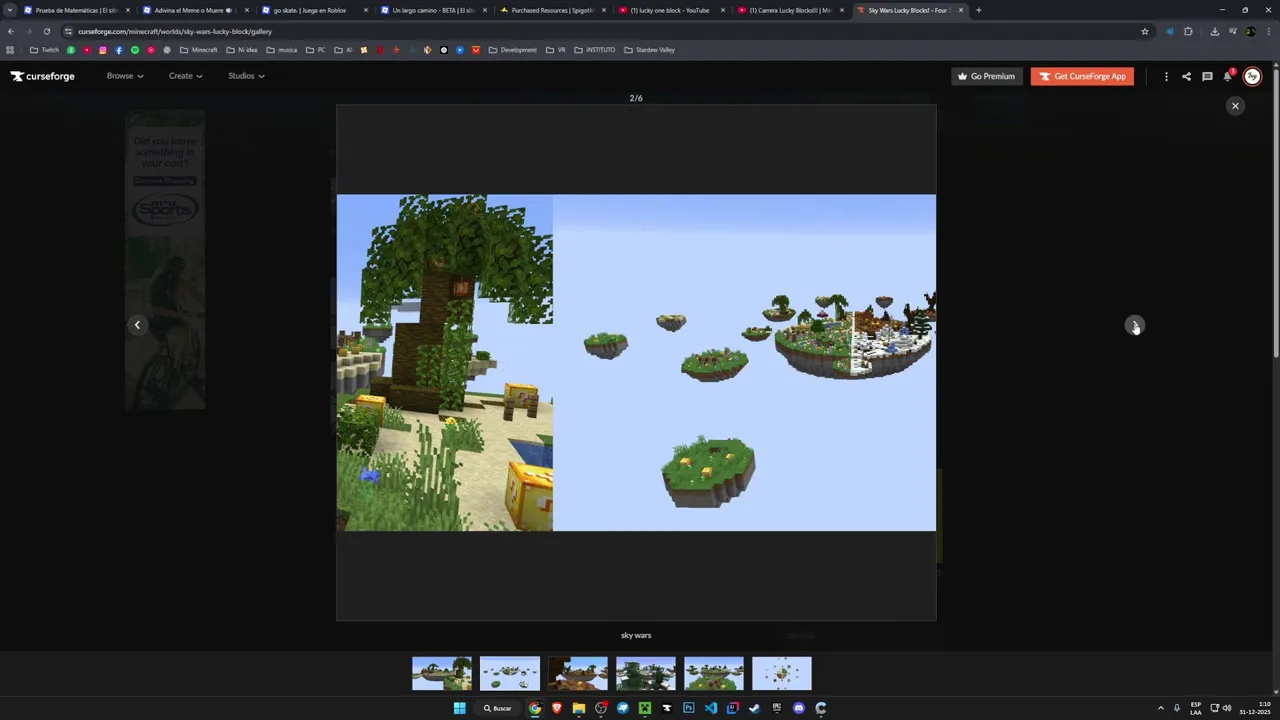Open the Development bookmarks folder
This screenshot has width=1280, height=720.
(x=513, y=50)
